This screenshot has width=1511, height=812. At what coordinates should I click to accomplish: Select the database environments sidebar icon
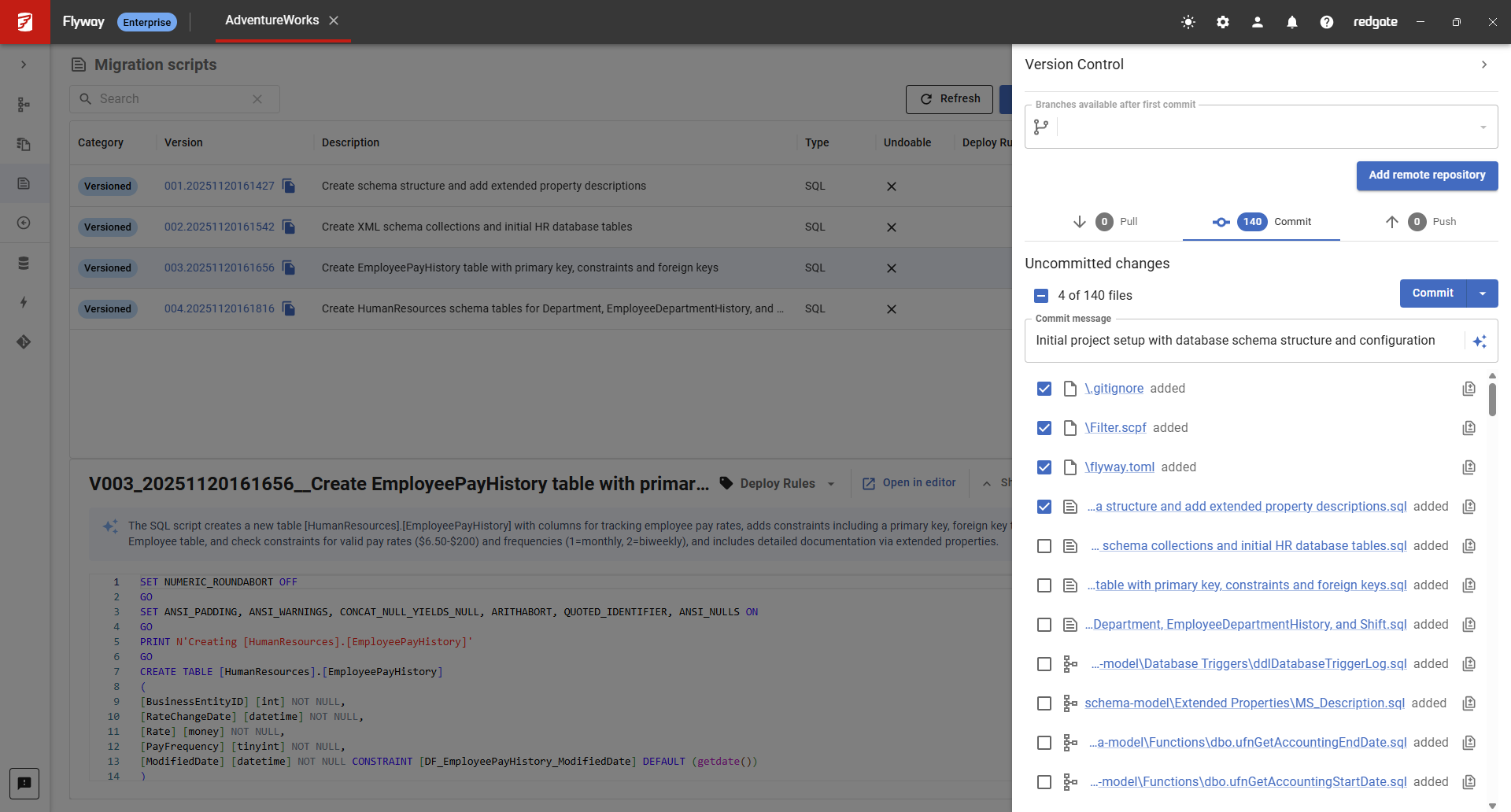coord(24,264)
